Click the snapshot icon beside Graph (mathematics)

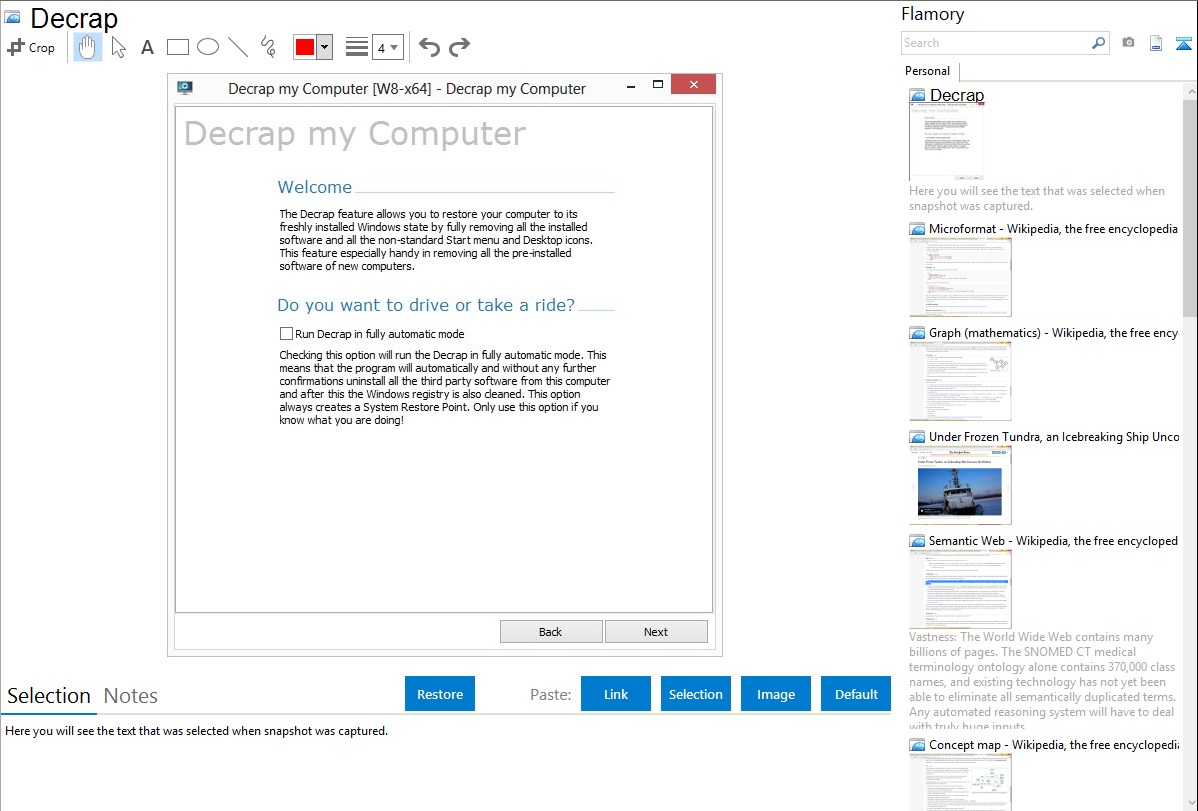[x=918, y=333]
